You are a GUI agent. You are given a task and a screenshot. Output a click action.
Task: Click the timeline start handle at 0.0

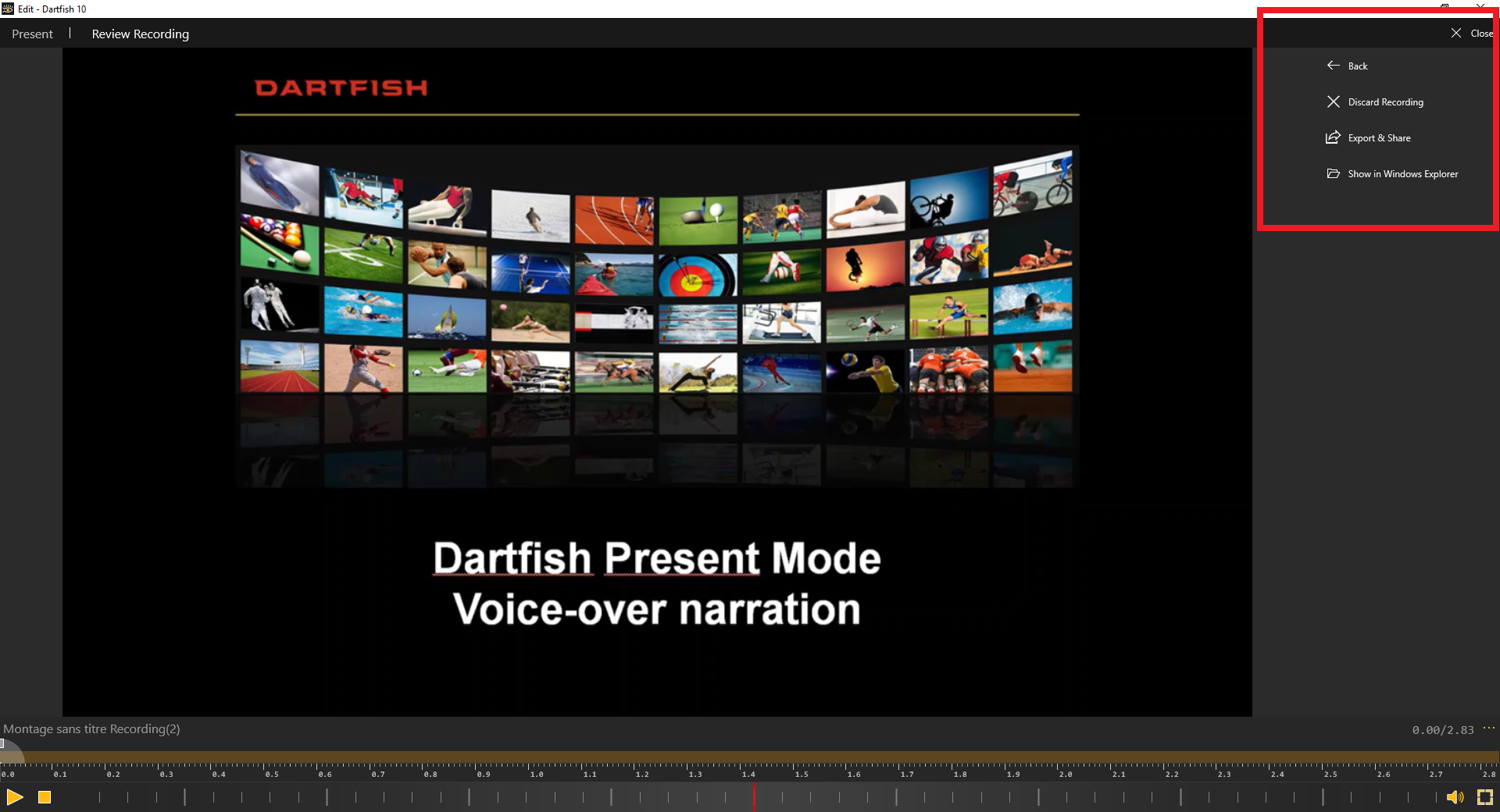(x=2, y=744)
